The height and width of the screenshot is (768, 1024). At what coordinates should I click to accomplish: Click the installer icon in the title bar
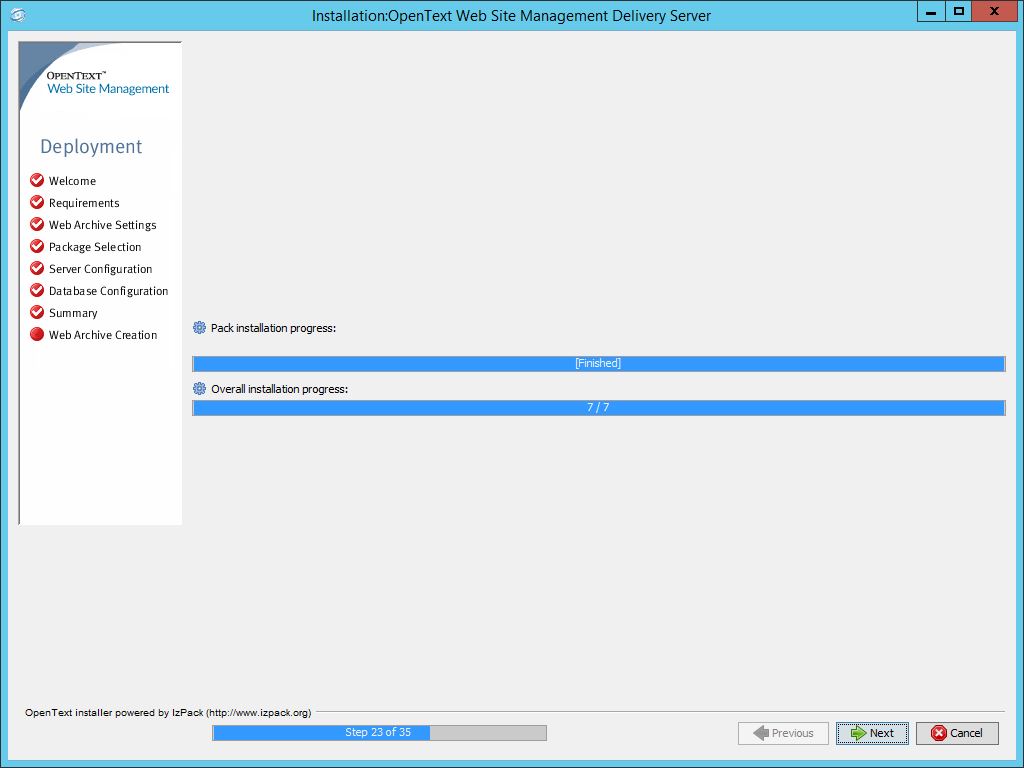pos(18,14)
